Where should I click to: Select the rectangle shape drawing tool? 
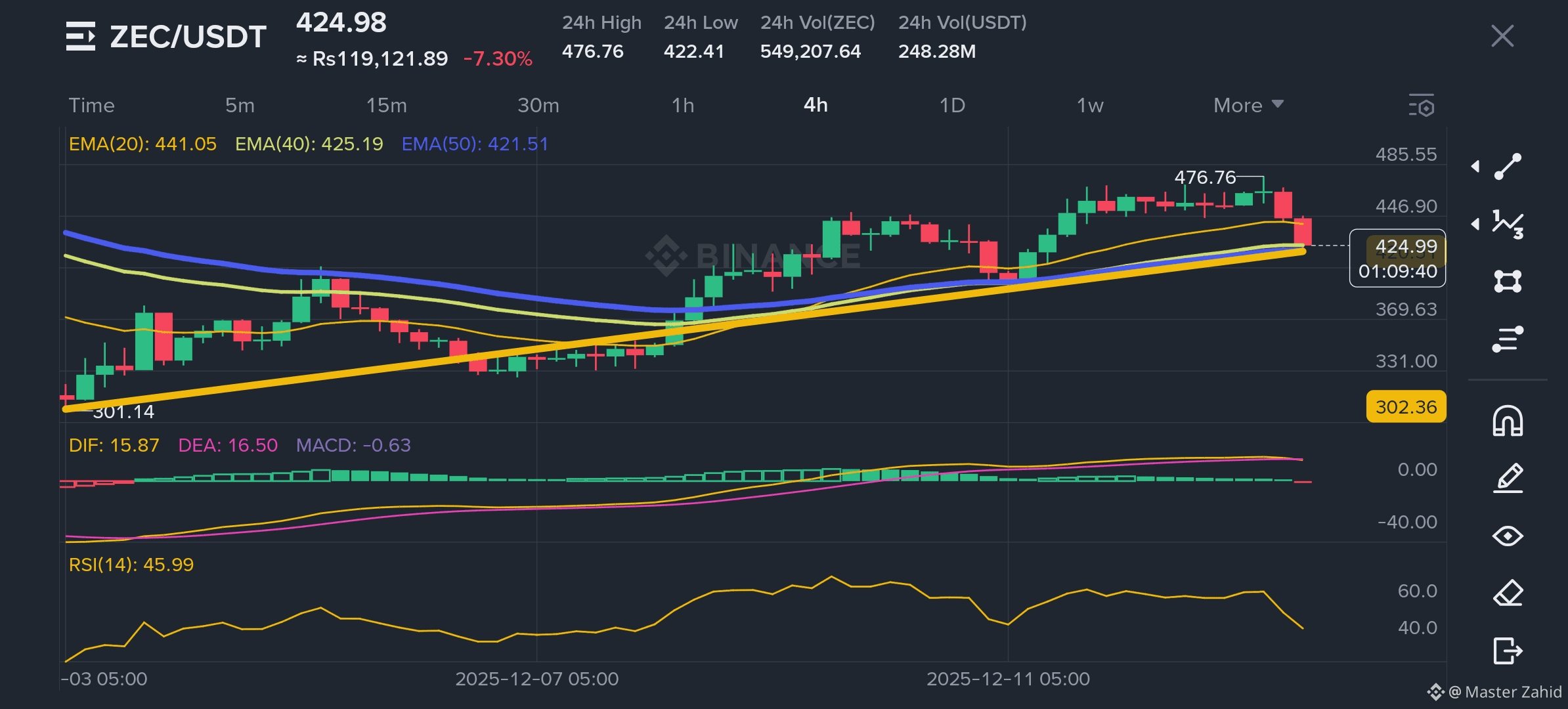click(x=1508, y=282)
